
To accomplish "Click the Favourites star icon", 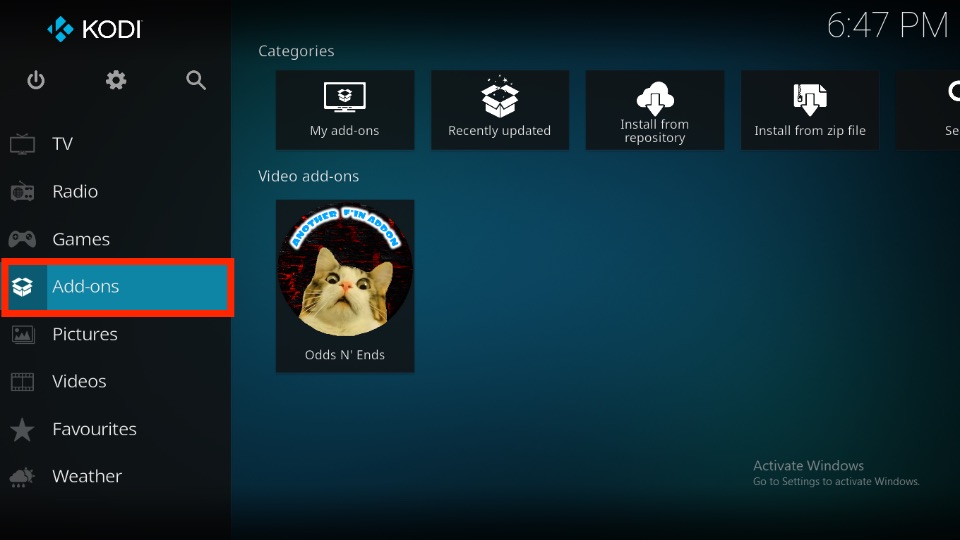I will (x=23, y=429).
